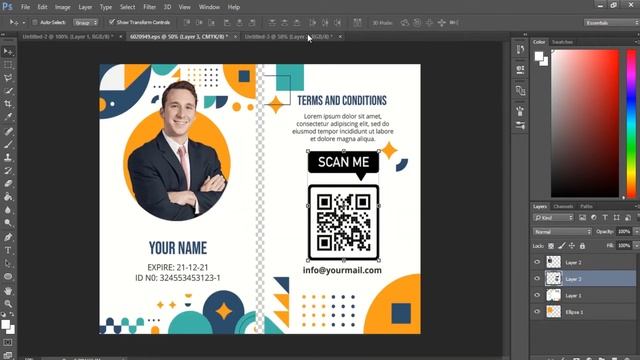Screen dimensions: 640x360
Task: Select the Quick Selection tool
Action: click(8, 91)
